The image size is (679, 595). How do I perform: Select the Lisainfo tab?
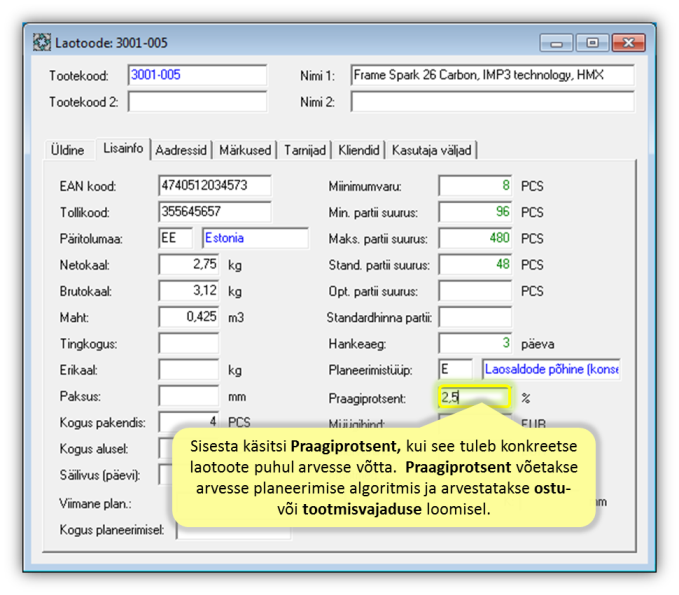click(x=123, y=149)
